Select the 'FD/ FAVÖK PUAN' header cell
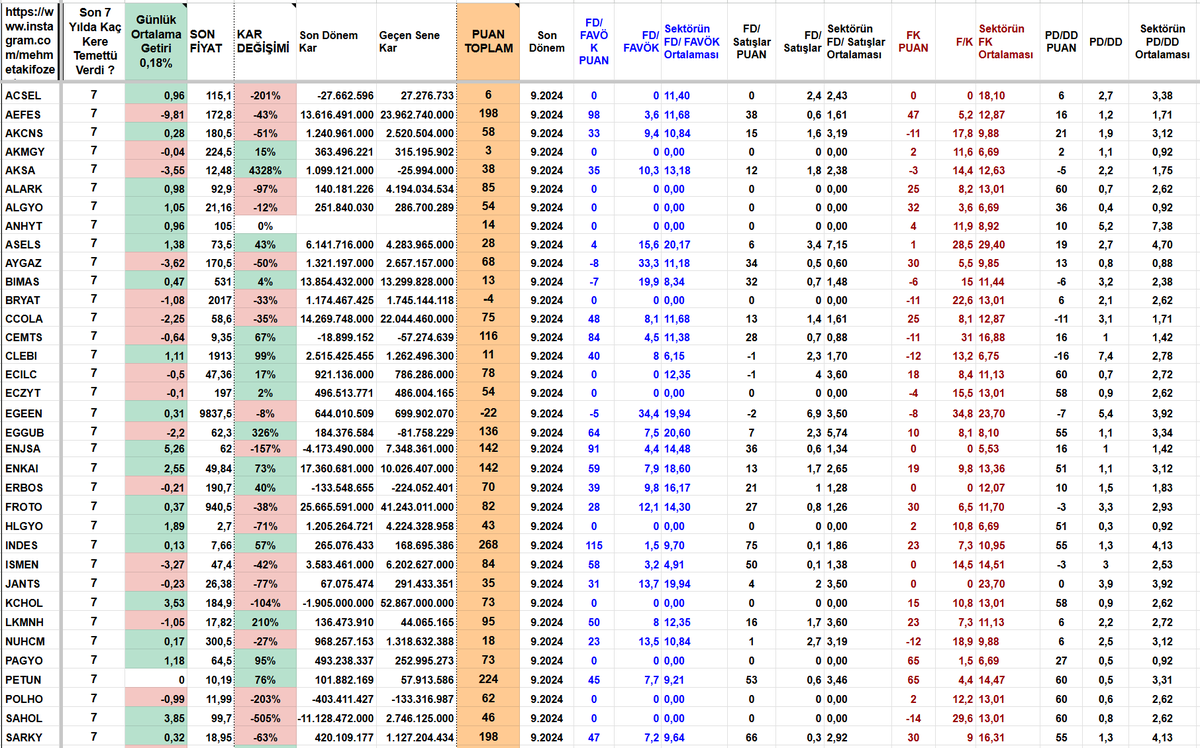1200x748 pixels. point(594,40)
